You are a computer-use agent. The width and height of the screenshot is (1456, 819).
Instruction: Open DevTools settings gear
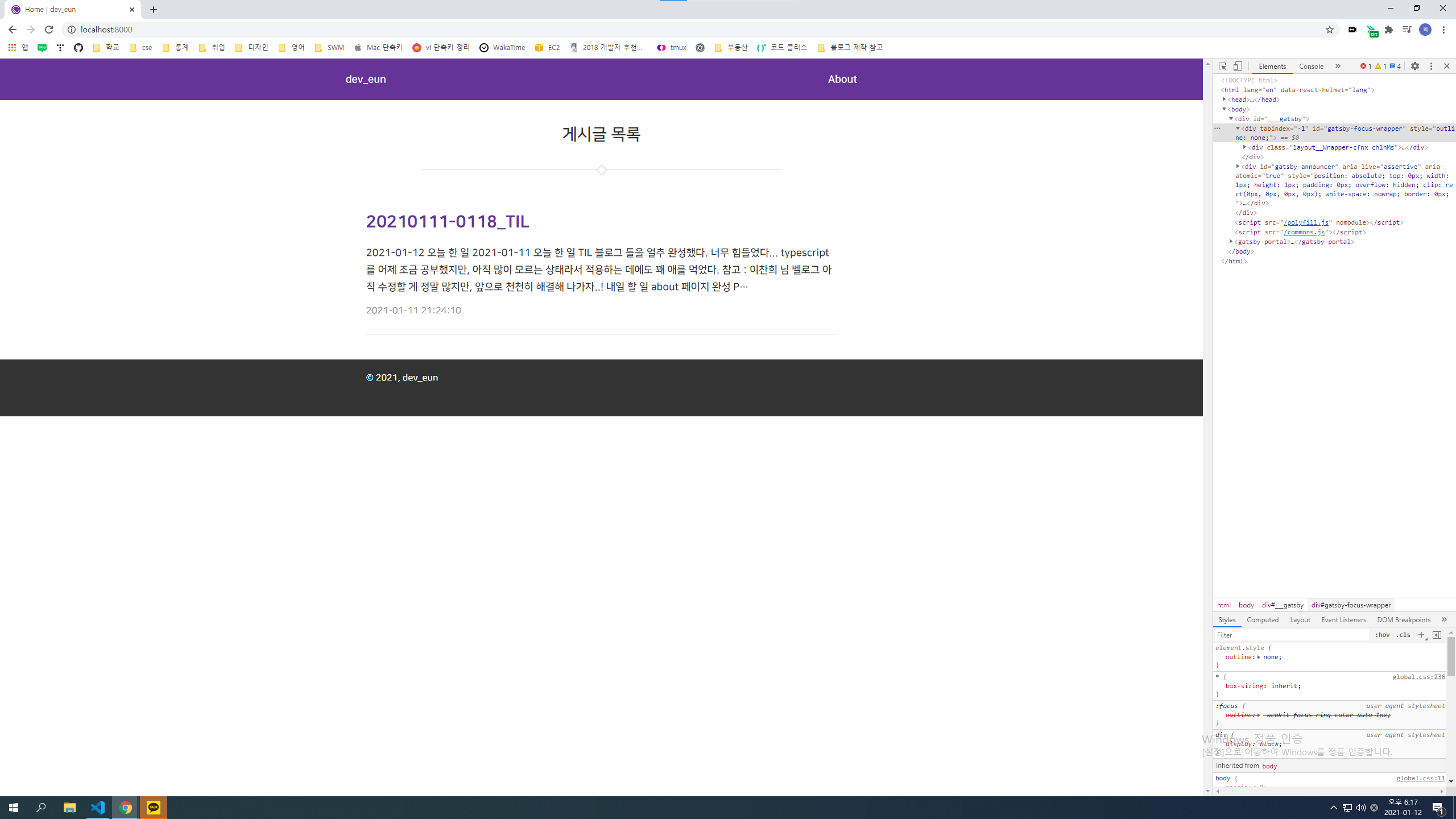coord(1415,67)
